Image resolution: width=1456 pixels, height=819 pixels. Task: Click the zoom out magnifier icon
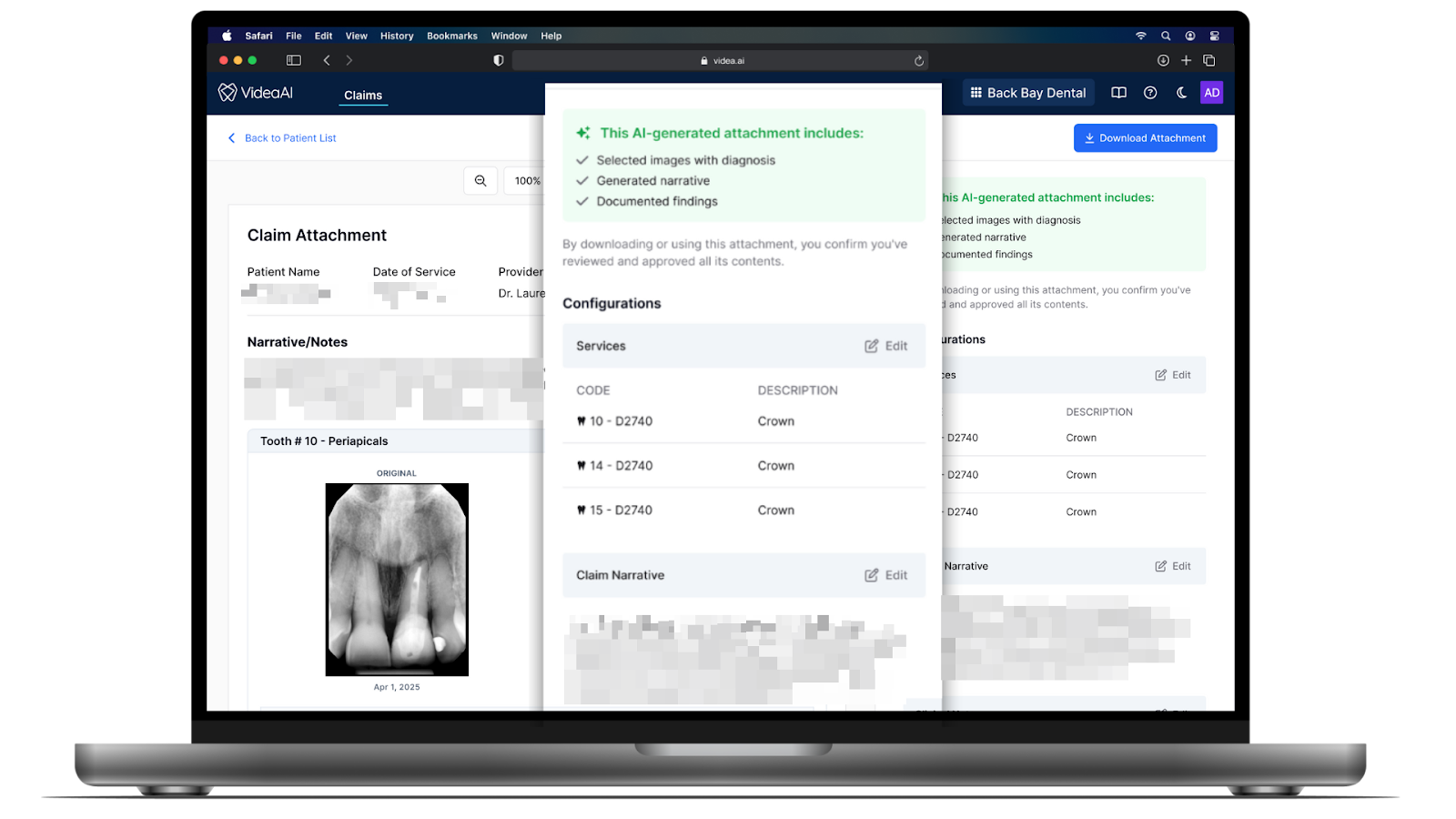click(x=480, y=180)
